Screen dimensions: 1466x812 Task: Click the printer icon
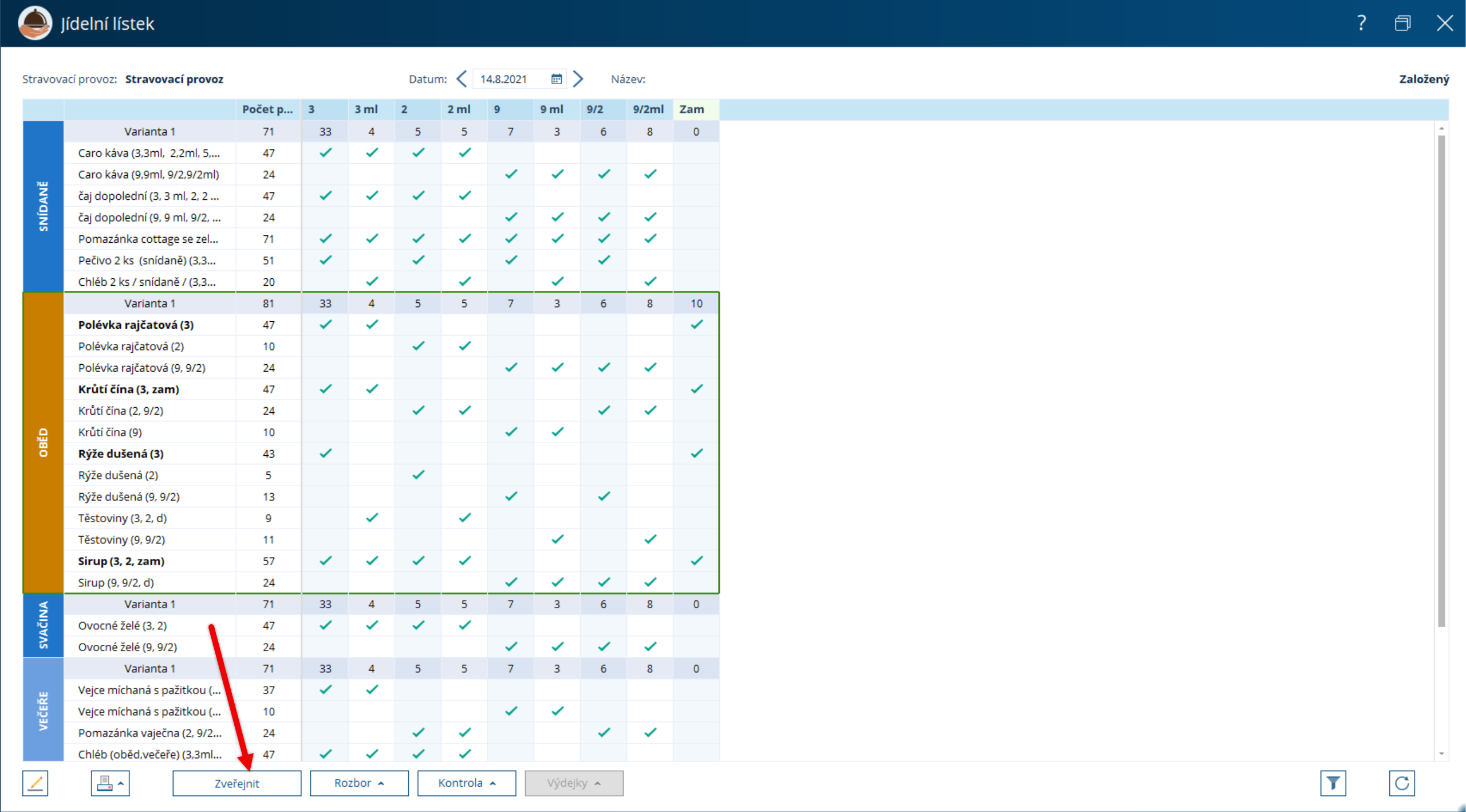coord(104,783)
